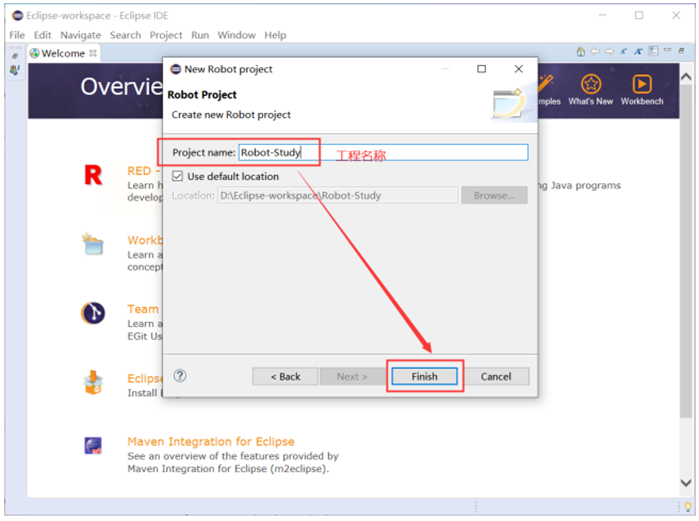Open the Project menu
699x521 pixels.
166,35
